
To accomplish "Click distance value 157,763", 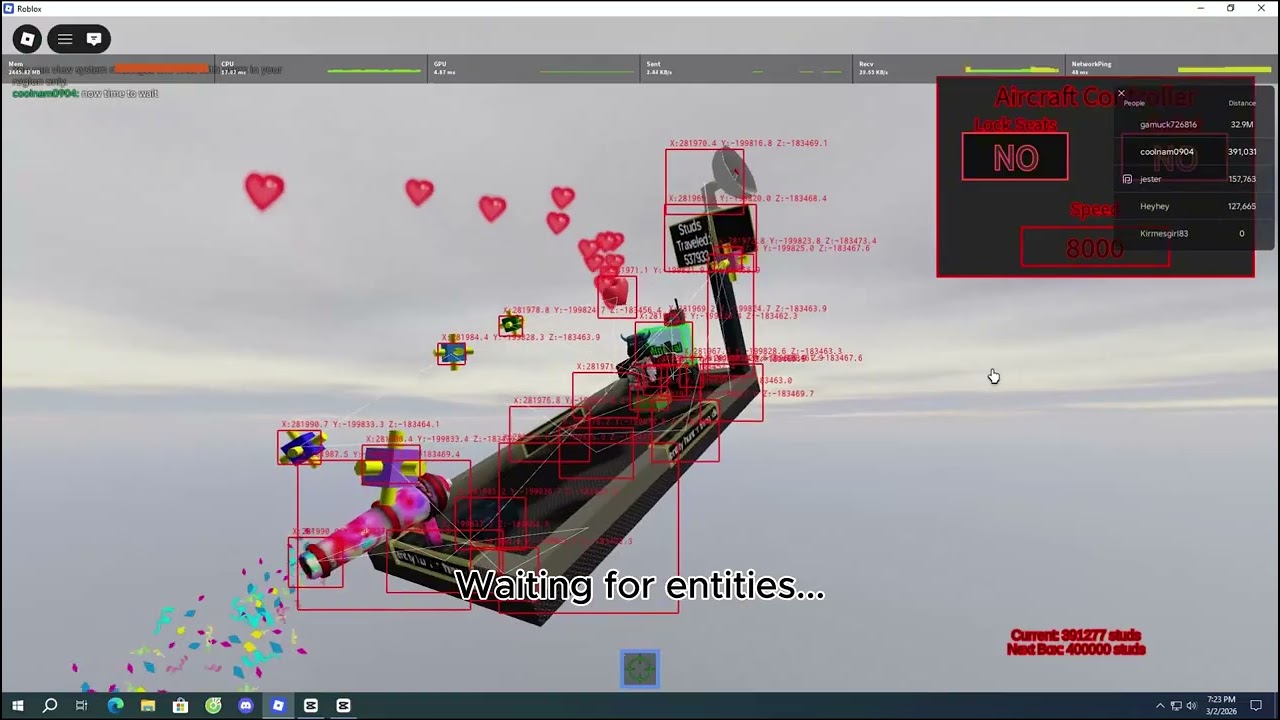I will [x=1242, y=179].
